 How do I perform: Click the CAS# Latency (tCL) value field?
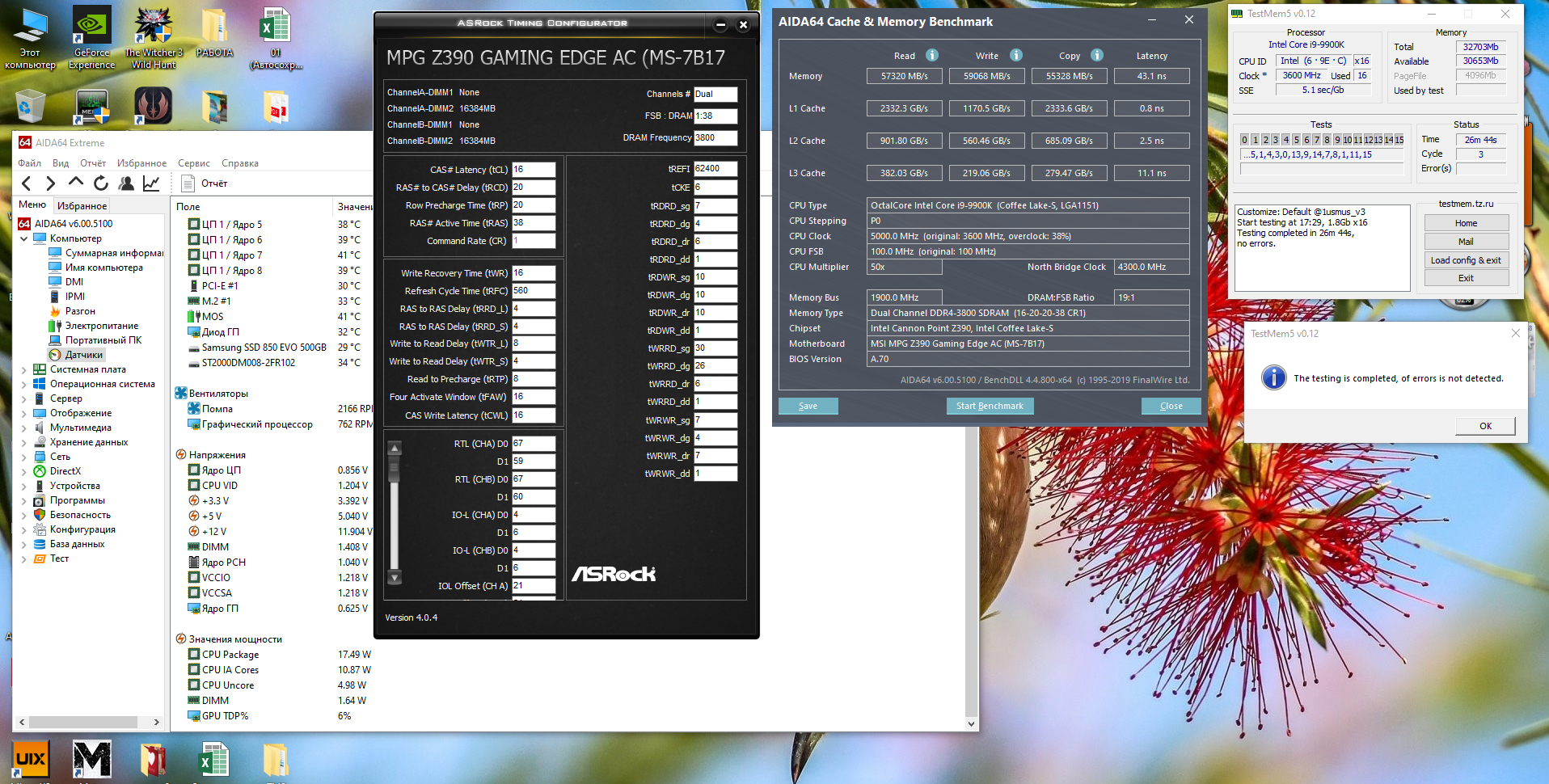click(x=534, y=170)
